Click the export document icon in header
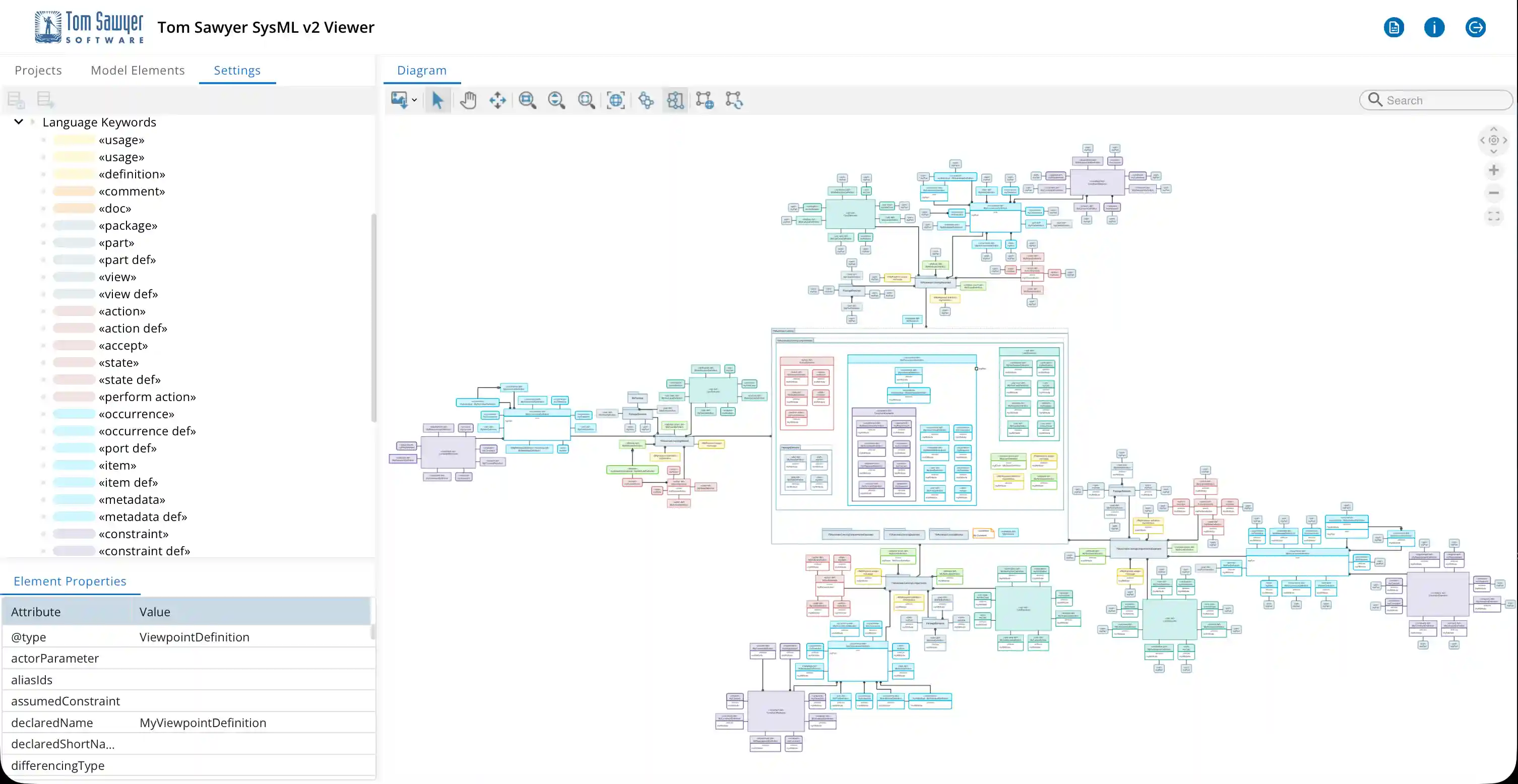 (x=1394, y=27)
